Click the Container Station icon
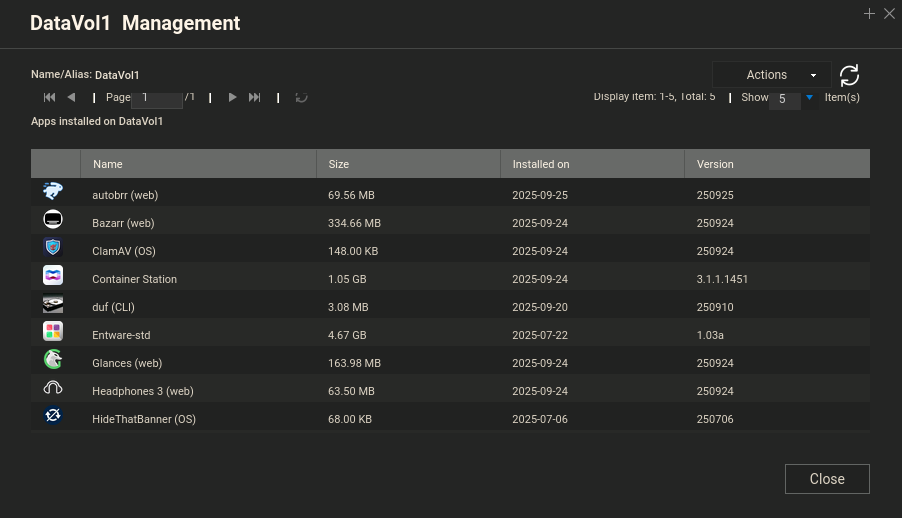This screenshot has height=518, width=902. pyautogui.click(x=53, y=275)
